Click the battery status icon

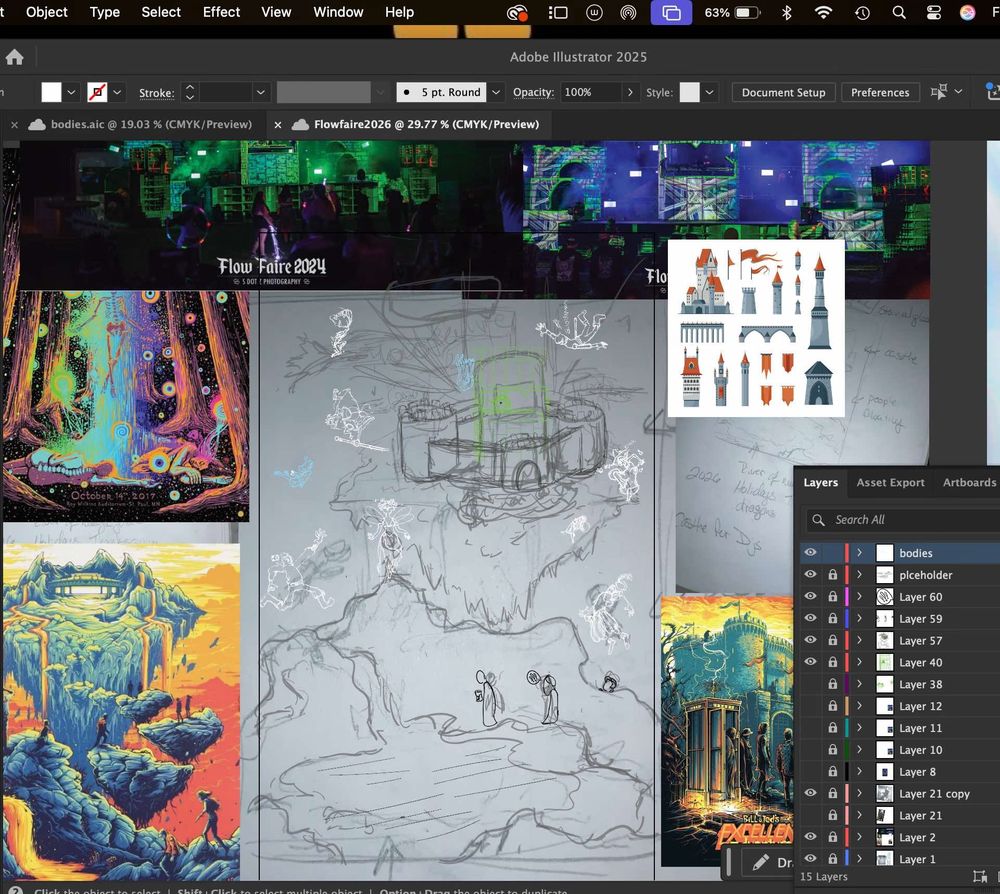tap(747, 13)
